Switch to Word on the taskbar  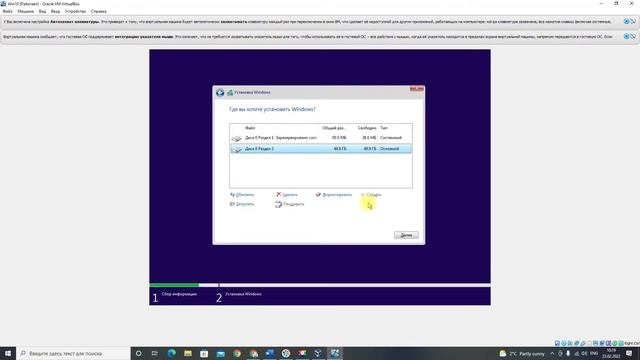coord(269,353)
